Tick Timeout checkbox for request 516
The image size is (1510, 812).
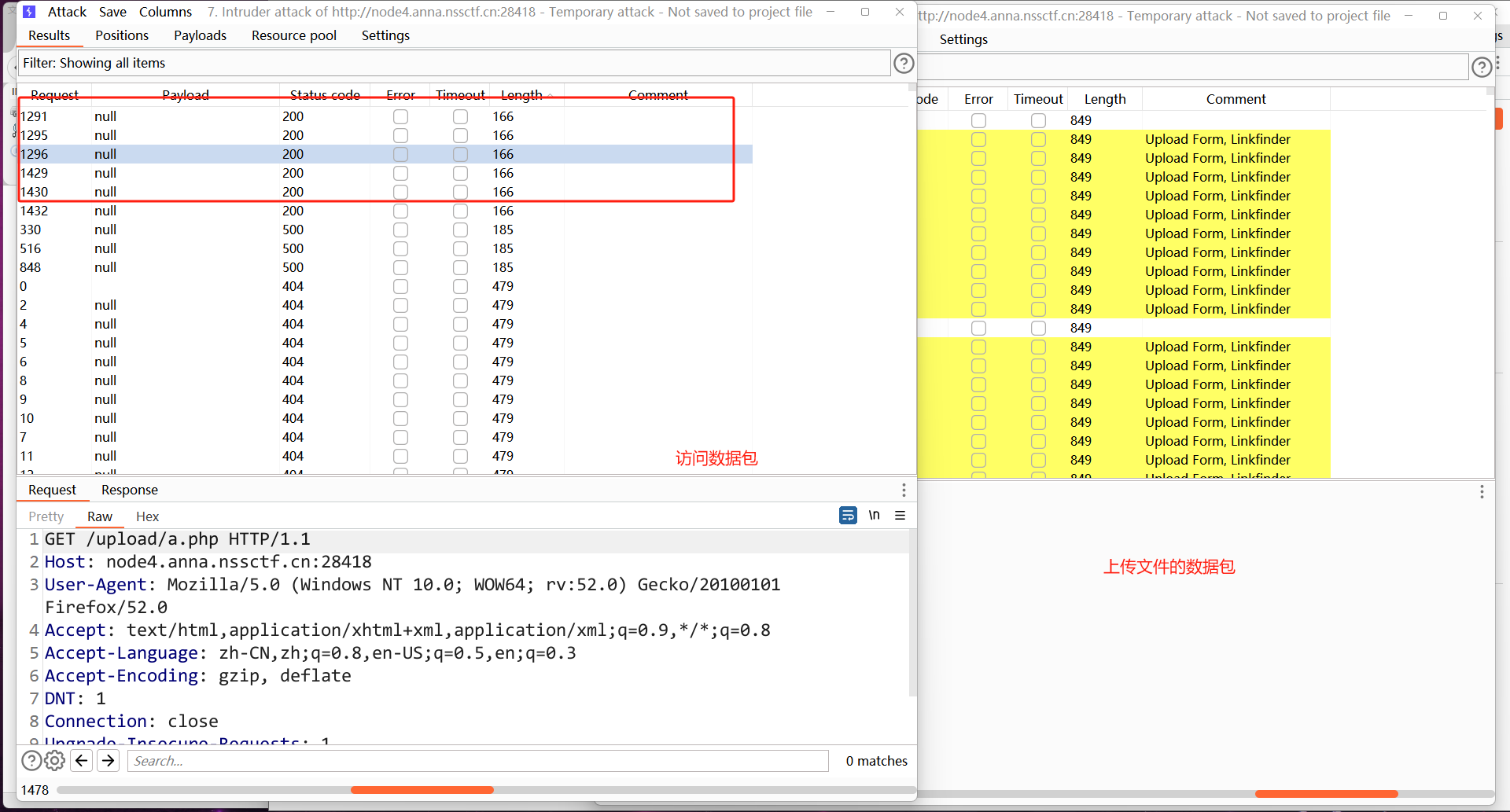point(461,248)
